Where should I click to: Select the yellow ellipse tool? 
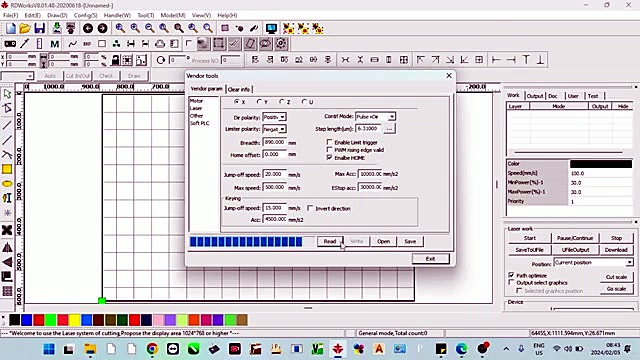pos(7,184)
